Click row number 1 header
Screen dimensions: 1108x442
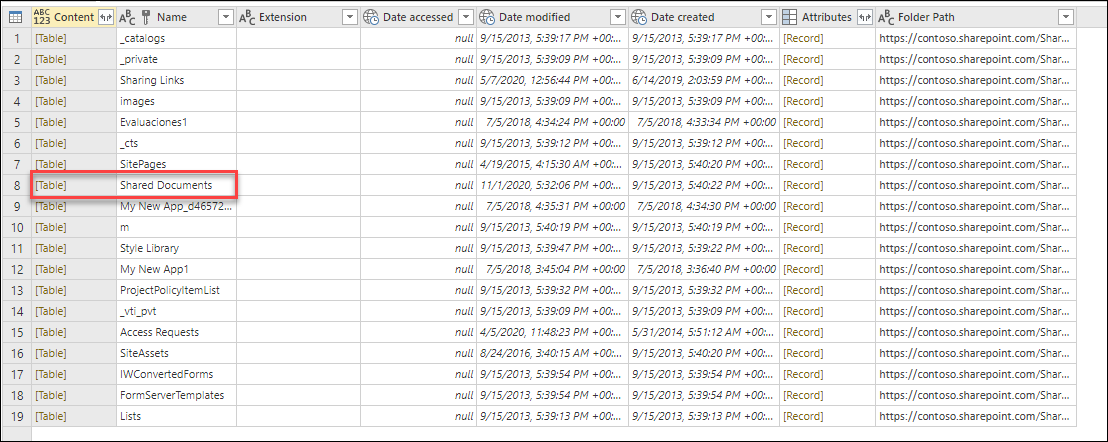(16, 38)
